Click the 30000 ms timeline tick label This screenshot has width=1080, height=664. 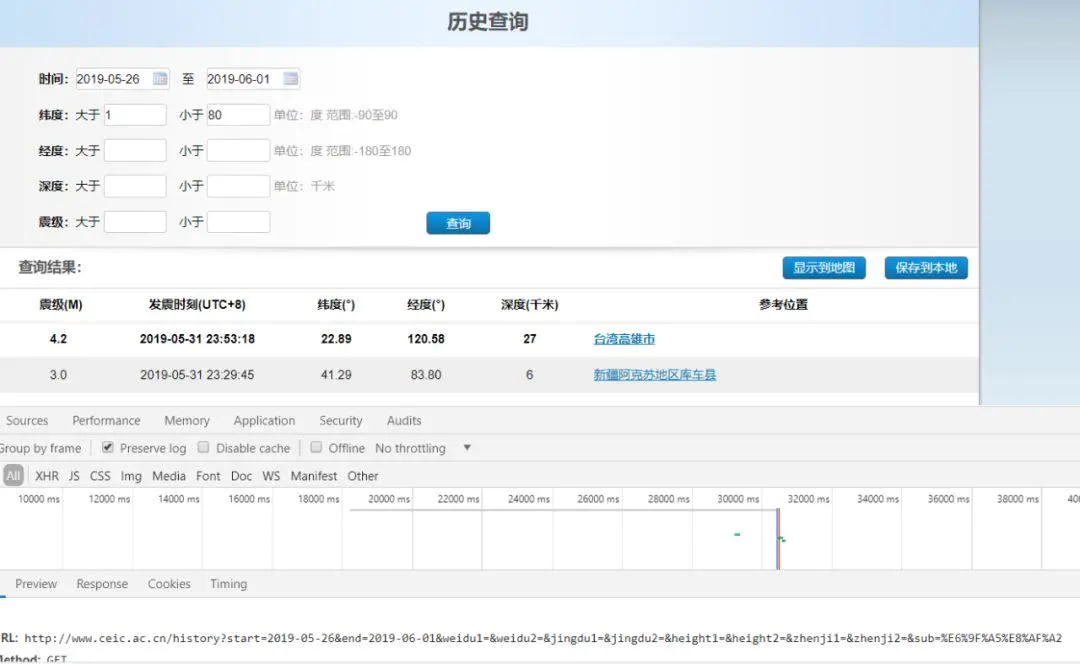coord(738,499)
